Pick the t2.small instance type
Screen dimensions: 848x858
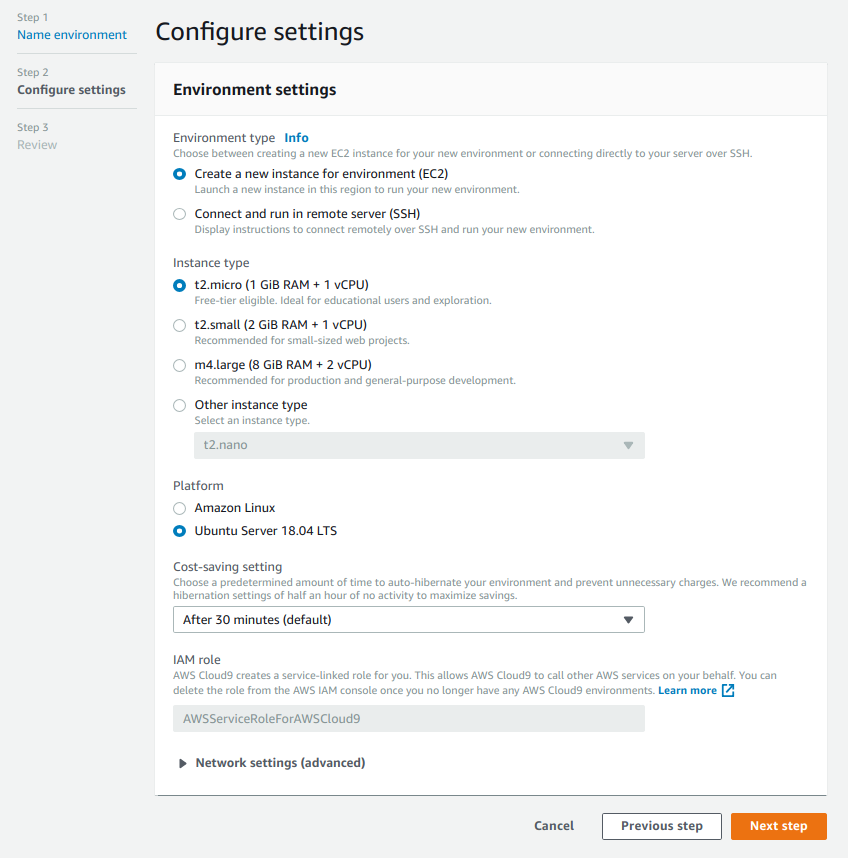(x=179, y=325)
